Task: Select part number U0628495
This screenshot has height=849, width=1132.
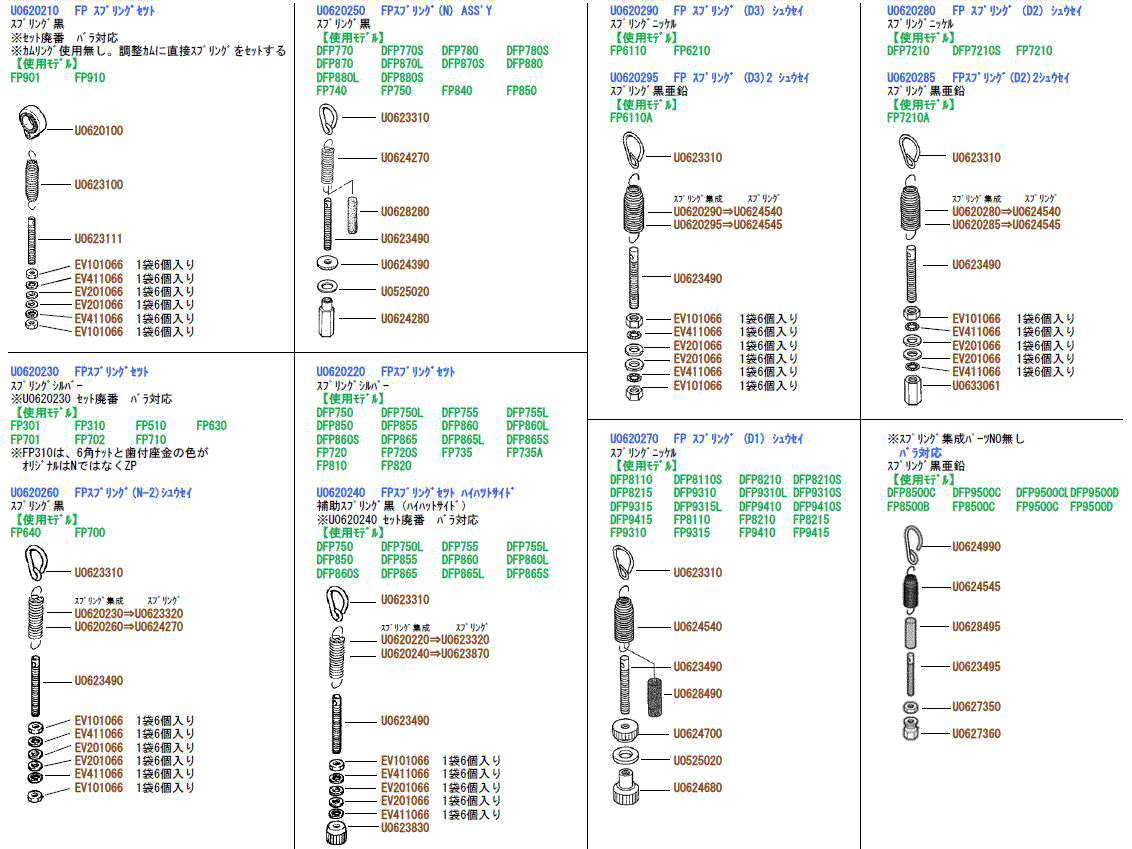Action: click(x=976, y=627)
